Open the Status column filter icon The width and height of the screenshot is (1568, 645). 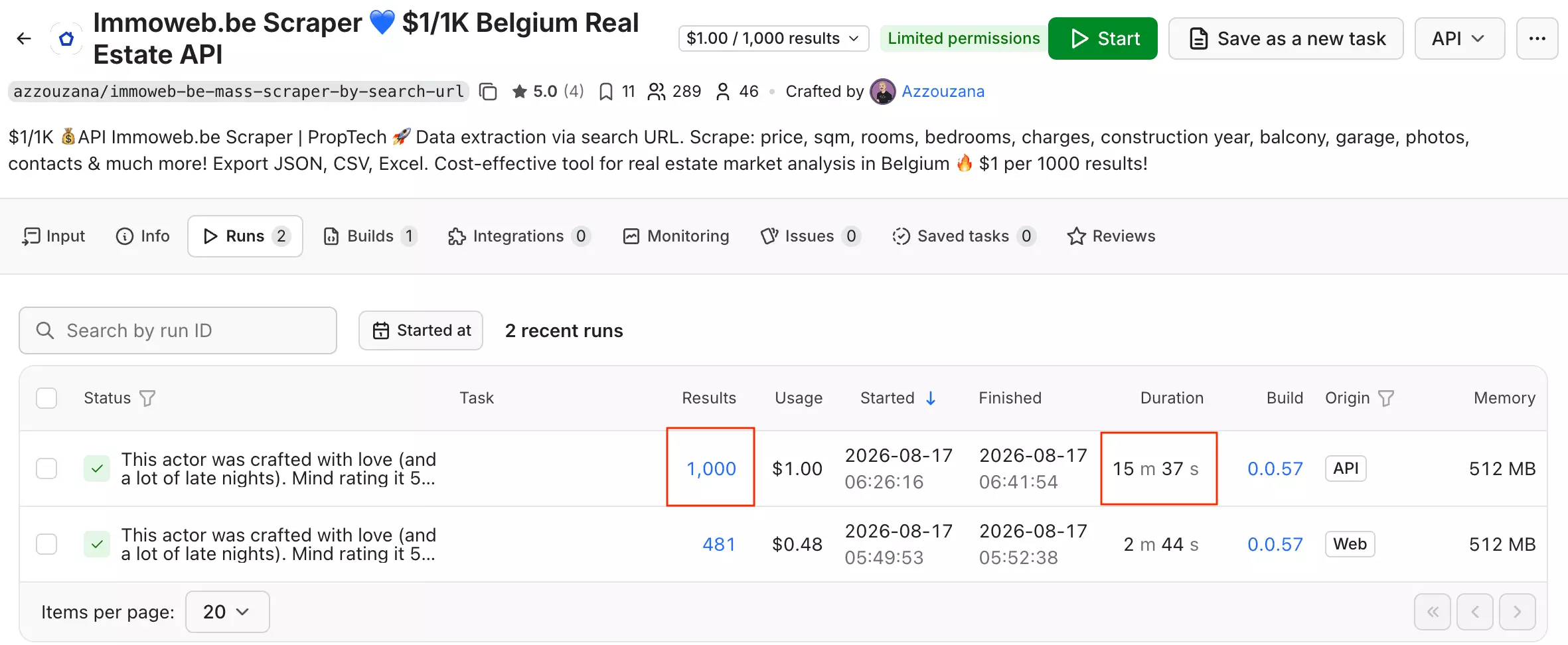tap(147, 398)
